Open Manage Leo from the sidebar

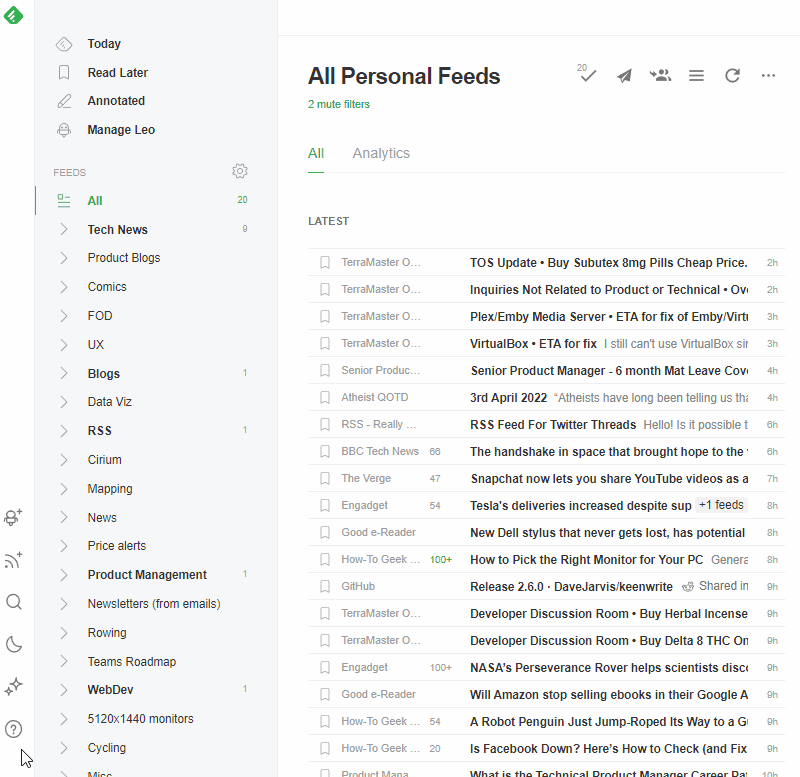pos(120,129)
